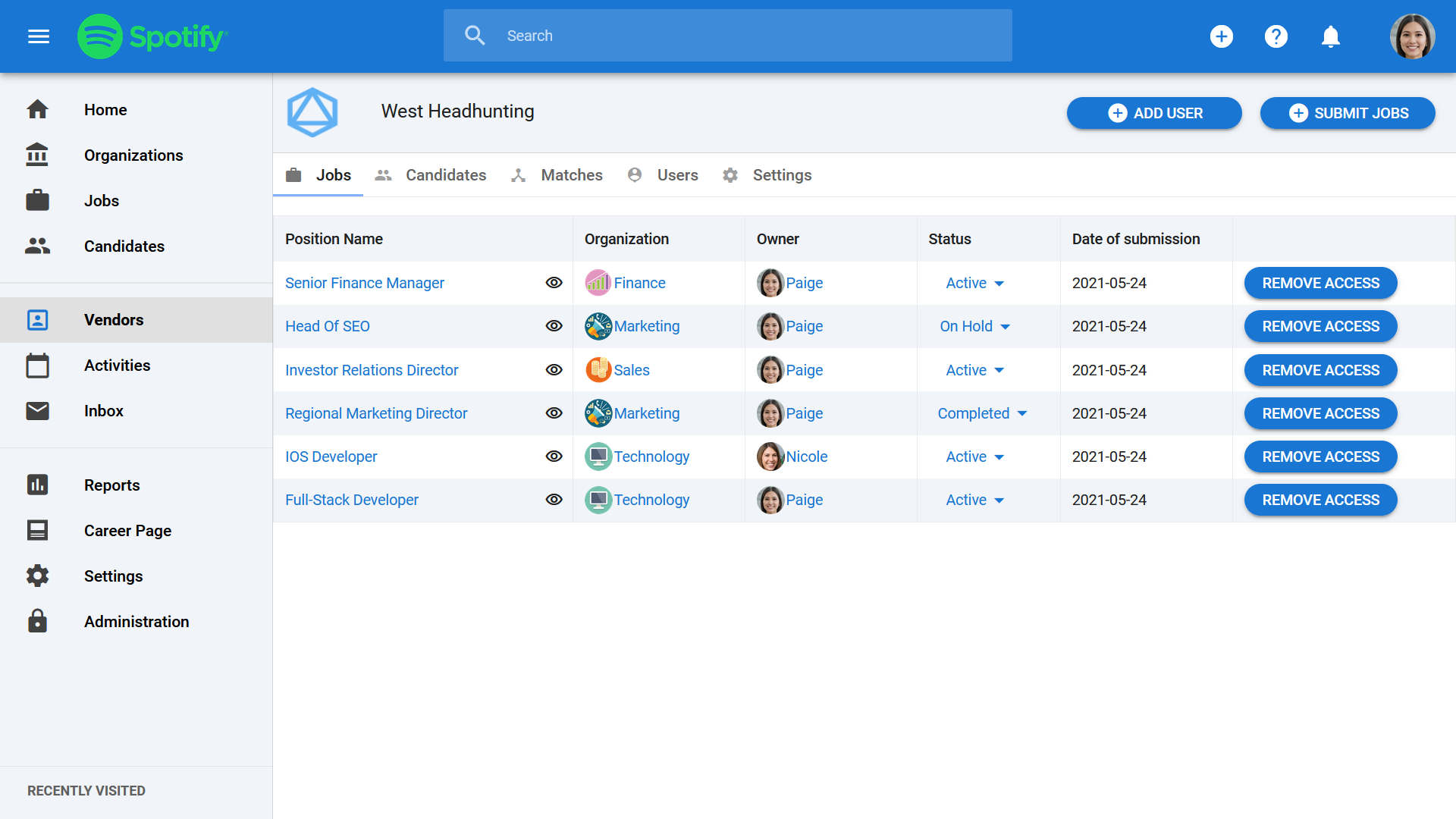Open Vendors from the sidebar
This screenshot has width=1456, height=819.
coord(114,320)
